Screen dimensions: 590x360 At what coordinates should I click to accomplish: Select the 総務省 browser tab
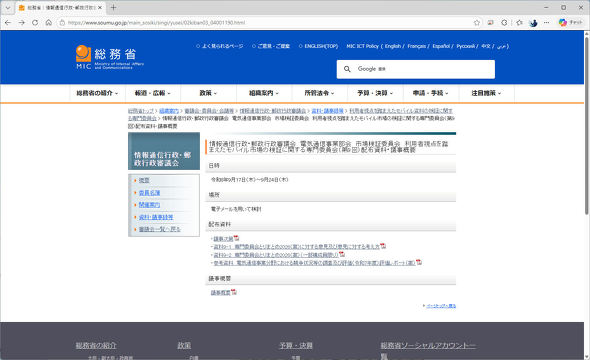click(60, 8)
